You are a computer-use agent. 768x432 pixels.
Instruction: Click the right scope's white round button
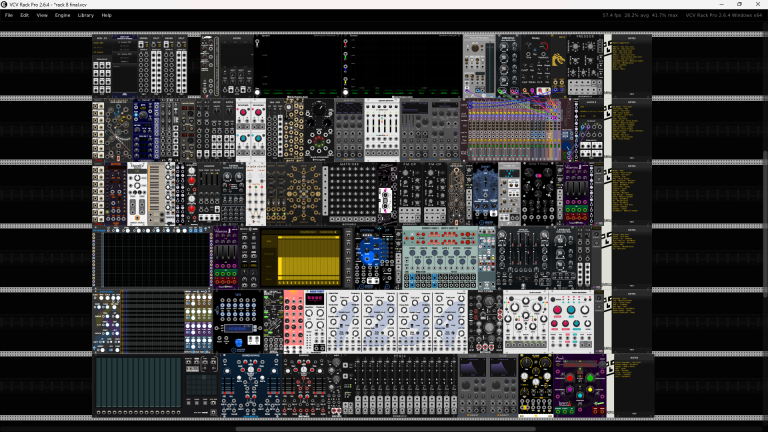click(x=345, y=92)
